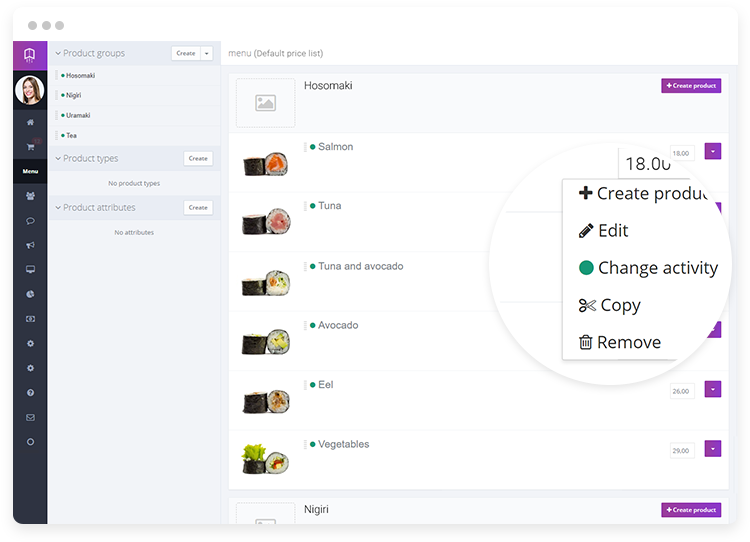This screenshot has height=542, width=750.
Task: Click the Eel roll thumbnail
Action: (x=265, y=401)
